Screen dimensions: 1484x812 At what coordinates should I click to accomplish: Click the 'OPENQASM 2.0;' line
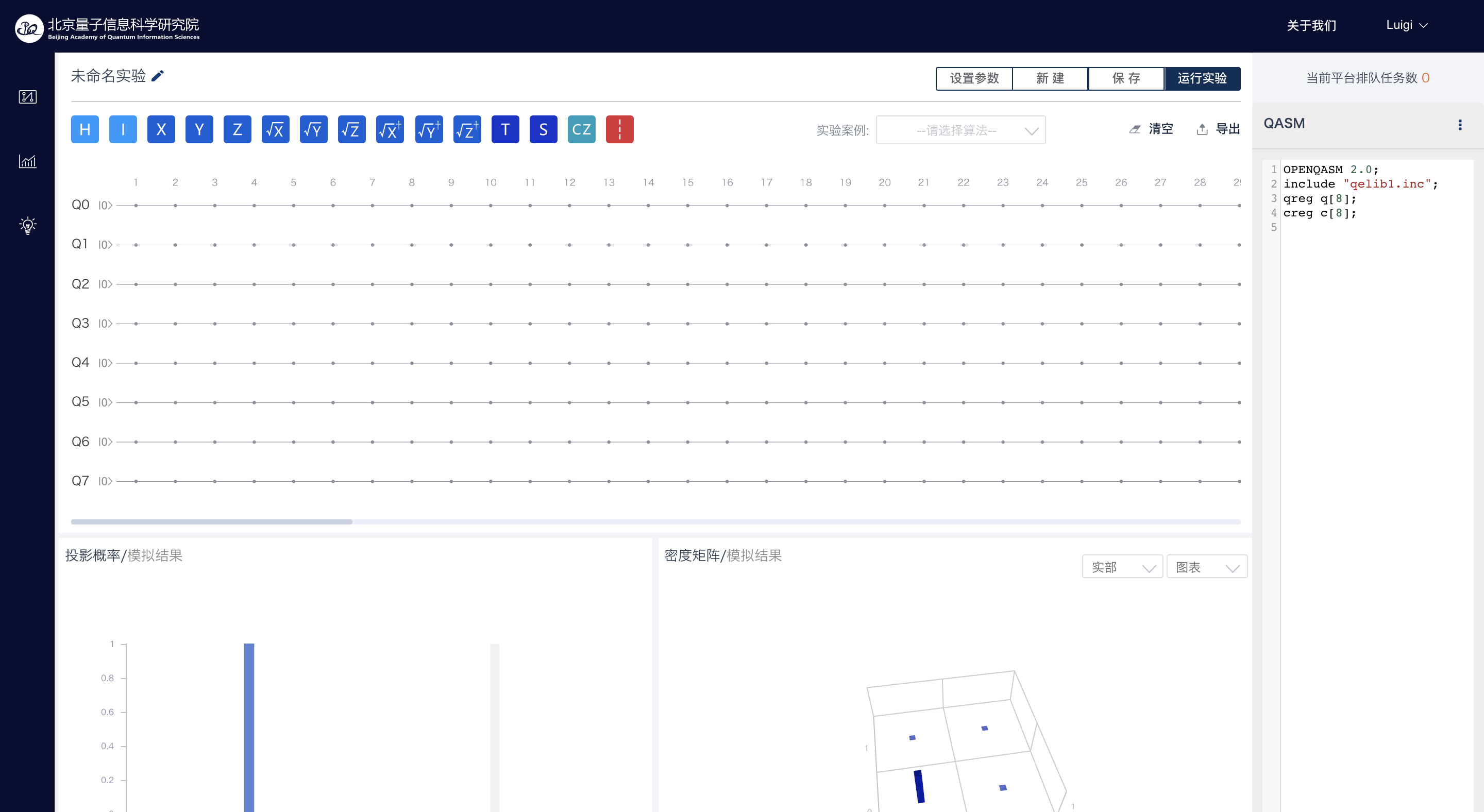1331,170
